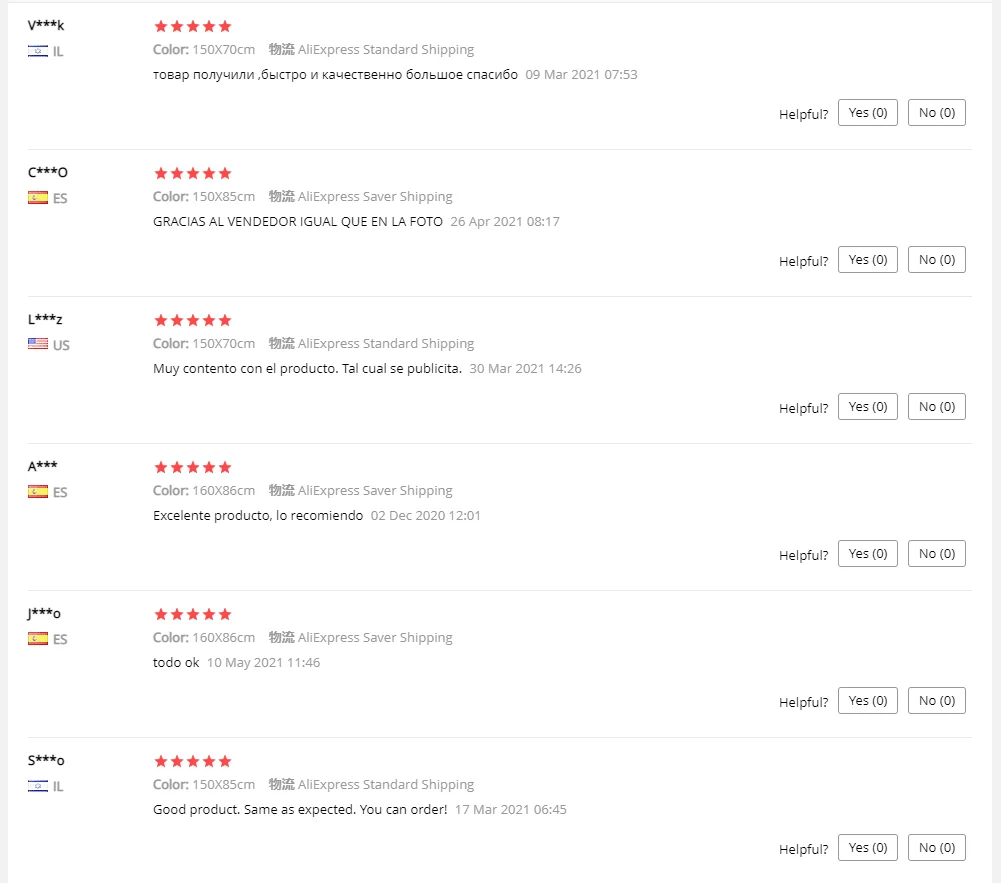Vote Yes on S***o's Good product review

[868, 847]
